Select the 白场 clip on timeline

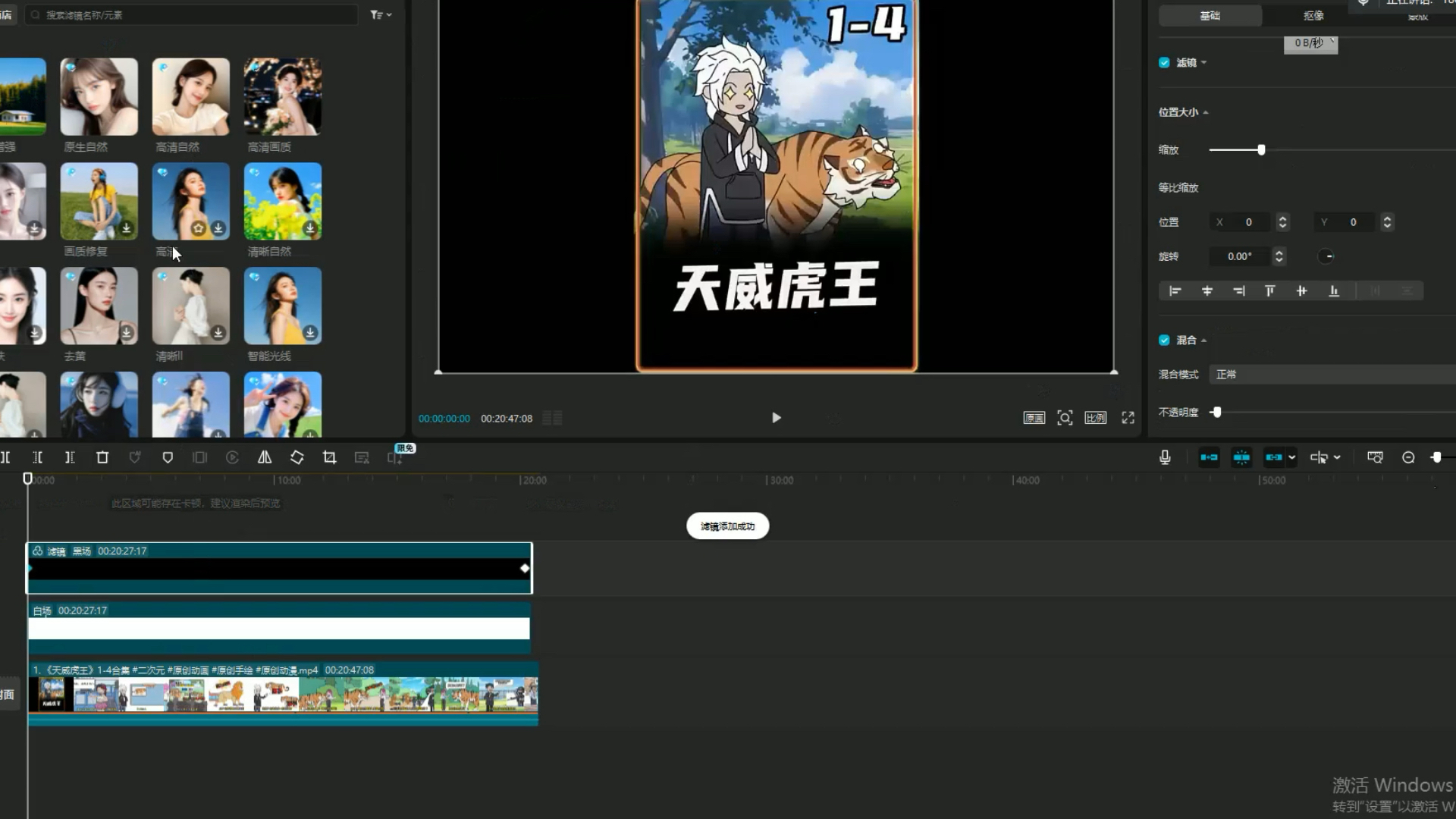tap(279, 628)
